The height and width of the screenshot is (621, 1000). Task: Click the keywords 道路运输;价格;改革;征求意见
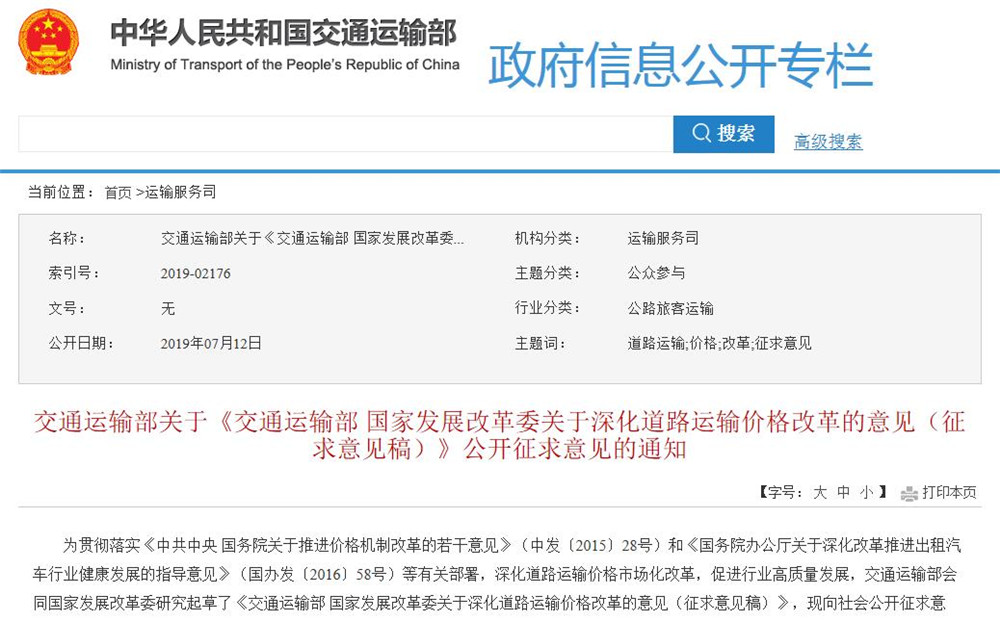tap(719, 344)
